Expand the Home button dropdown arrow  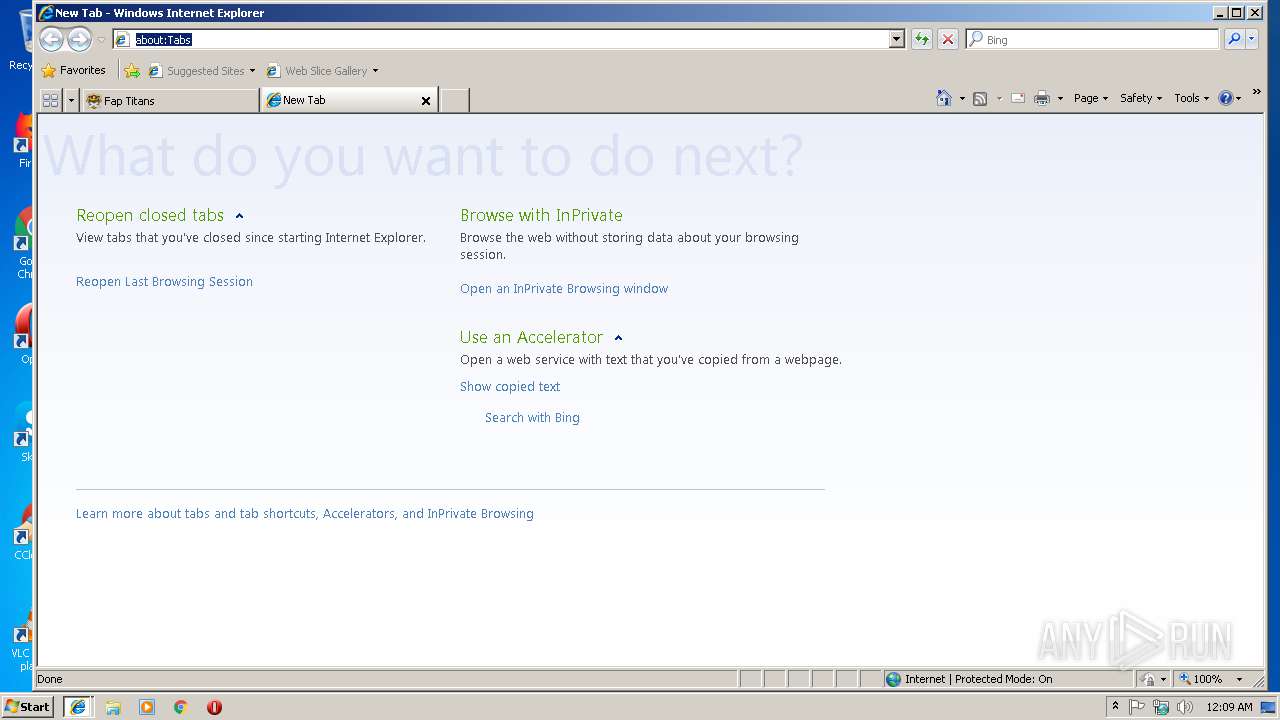[962, 98]
